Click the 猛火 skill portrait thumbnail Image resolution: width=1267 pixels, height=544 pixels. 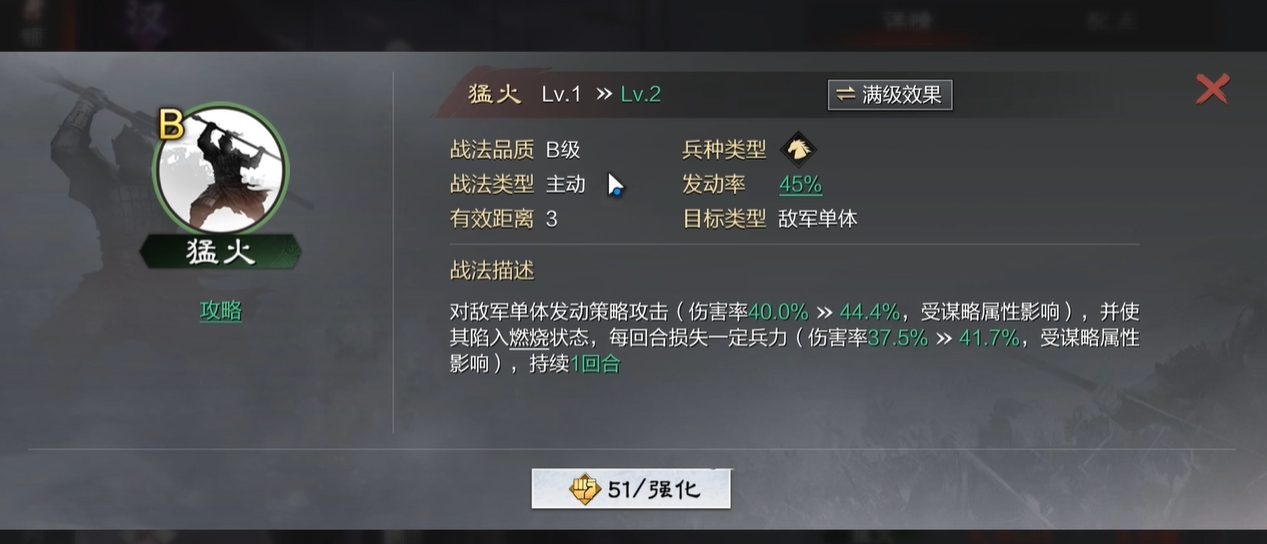220,168
